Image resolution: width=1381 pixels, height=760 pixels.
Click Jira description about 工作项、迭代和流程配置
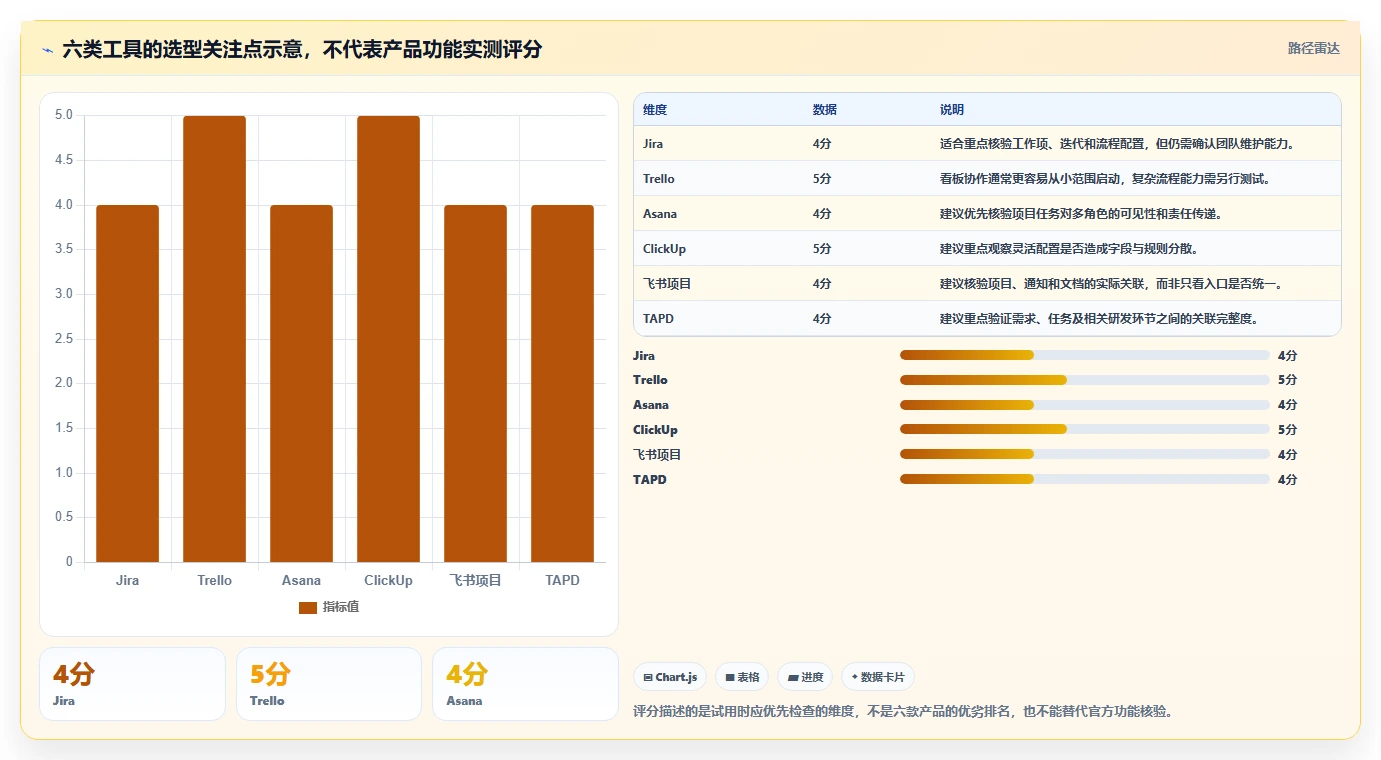1118,144
